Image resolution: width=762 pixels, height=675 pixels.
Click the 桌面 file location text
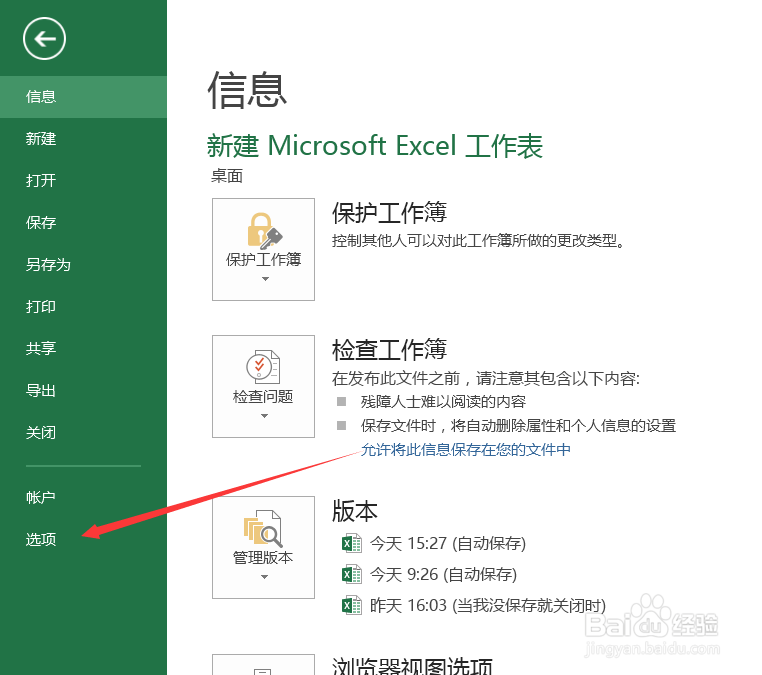tap(227, 176)
